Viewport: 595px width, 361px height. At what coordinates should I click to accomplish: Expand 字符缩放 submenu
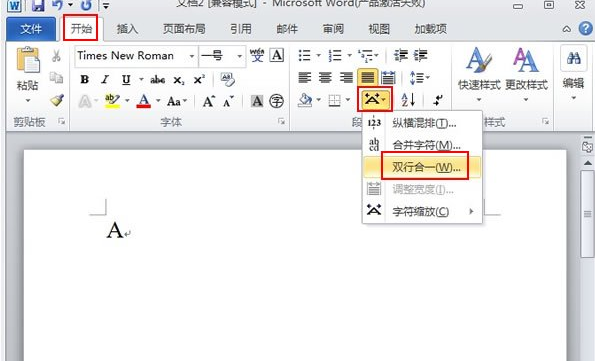click(x=422, y=211)
